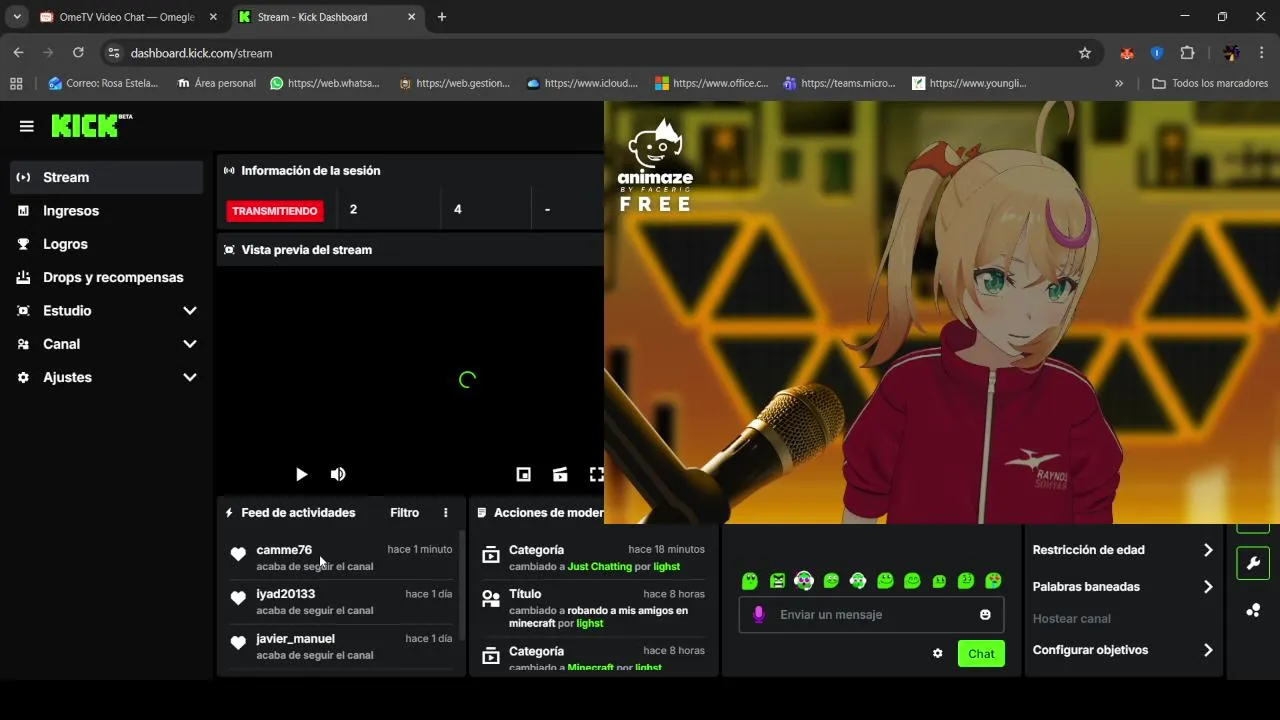Open Área personal bookmark
The width and height of the screenshot is (1280, 720).
pyautogui.click(x=216, y=84)
